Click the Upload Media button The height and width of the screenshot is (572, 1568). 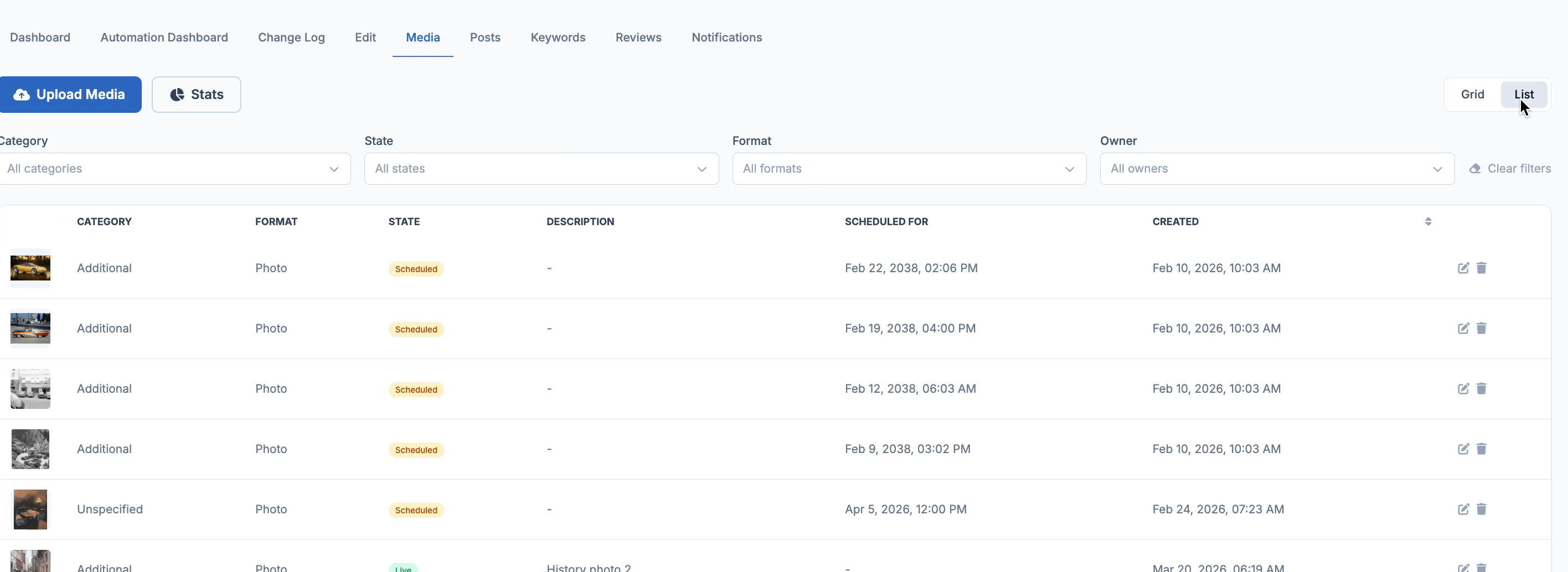point(71,94)
